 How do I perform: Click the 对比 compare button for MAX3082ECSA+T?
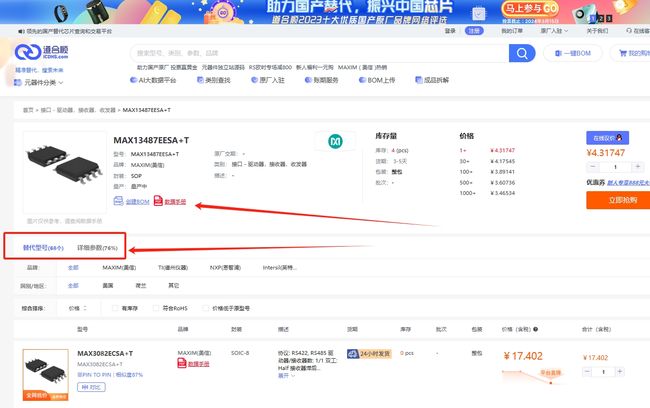91,387
